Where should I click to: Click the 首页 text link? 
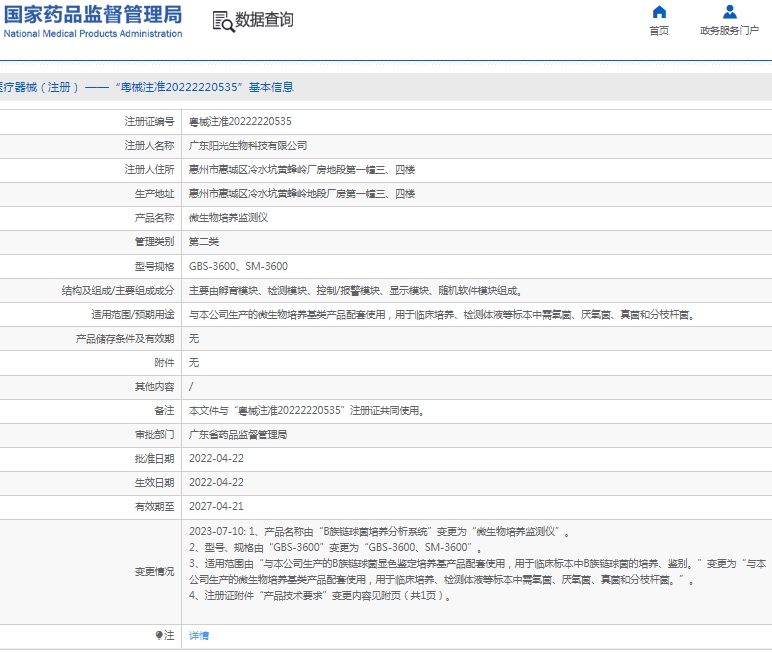(659, 31)
